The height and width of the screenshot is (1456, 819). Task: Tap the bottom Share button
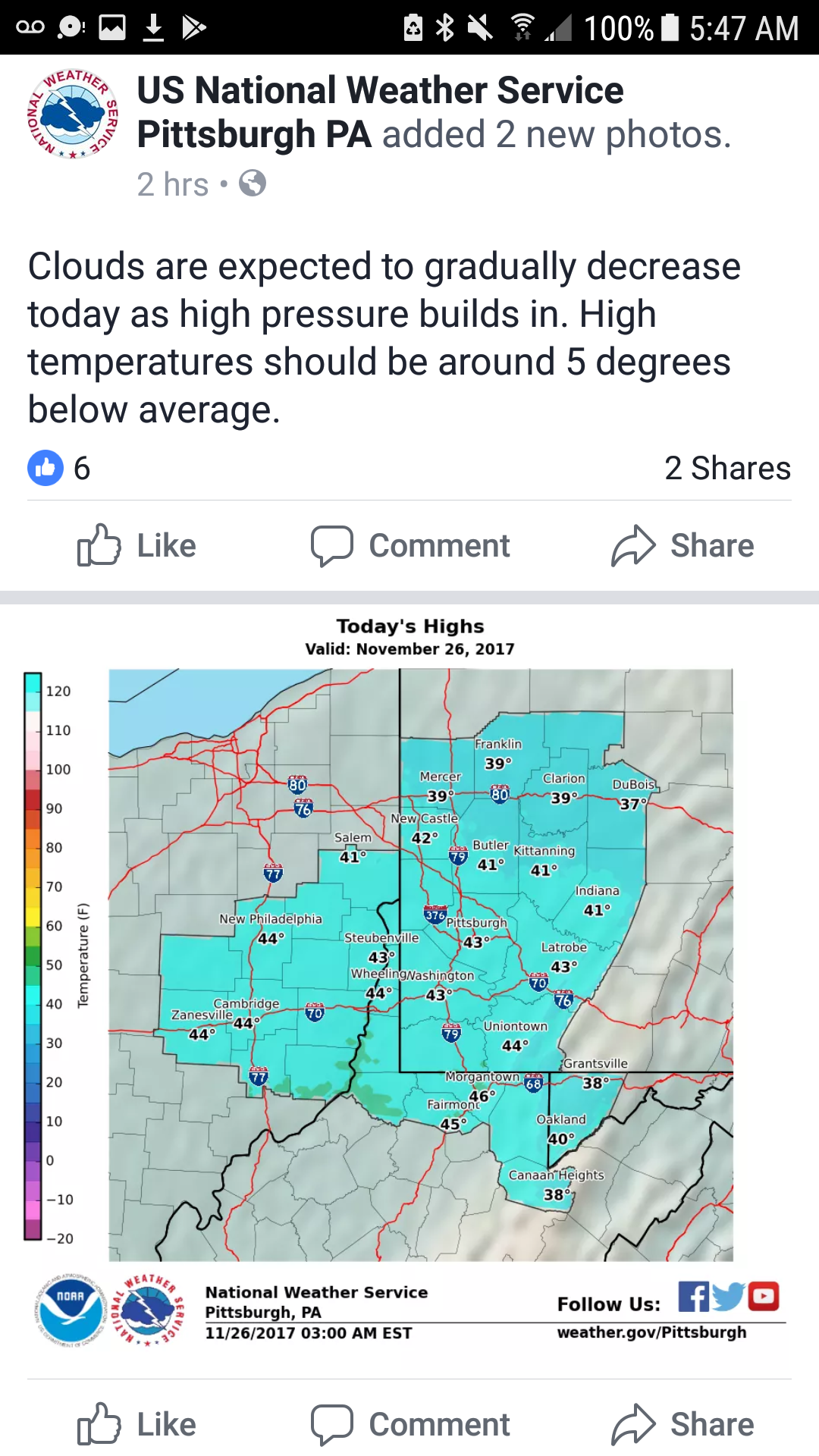[x=682, y=1424]
